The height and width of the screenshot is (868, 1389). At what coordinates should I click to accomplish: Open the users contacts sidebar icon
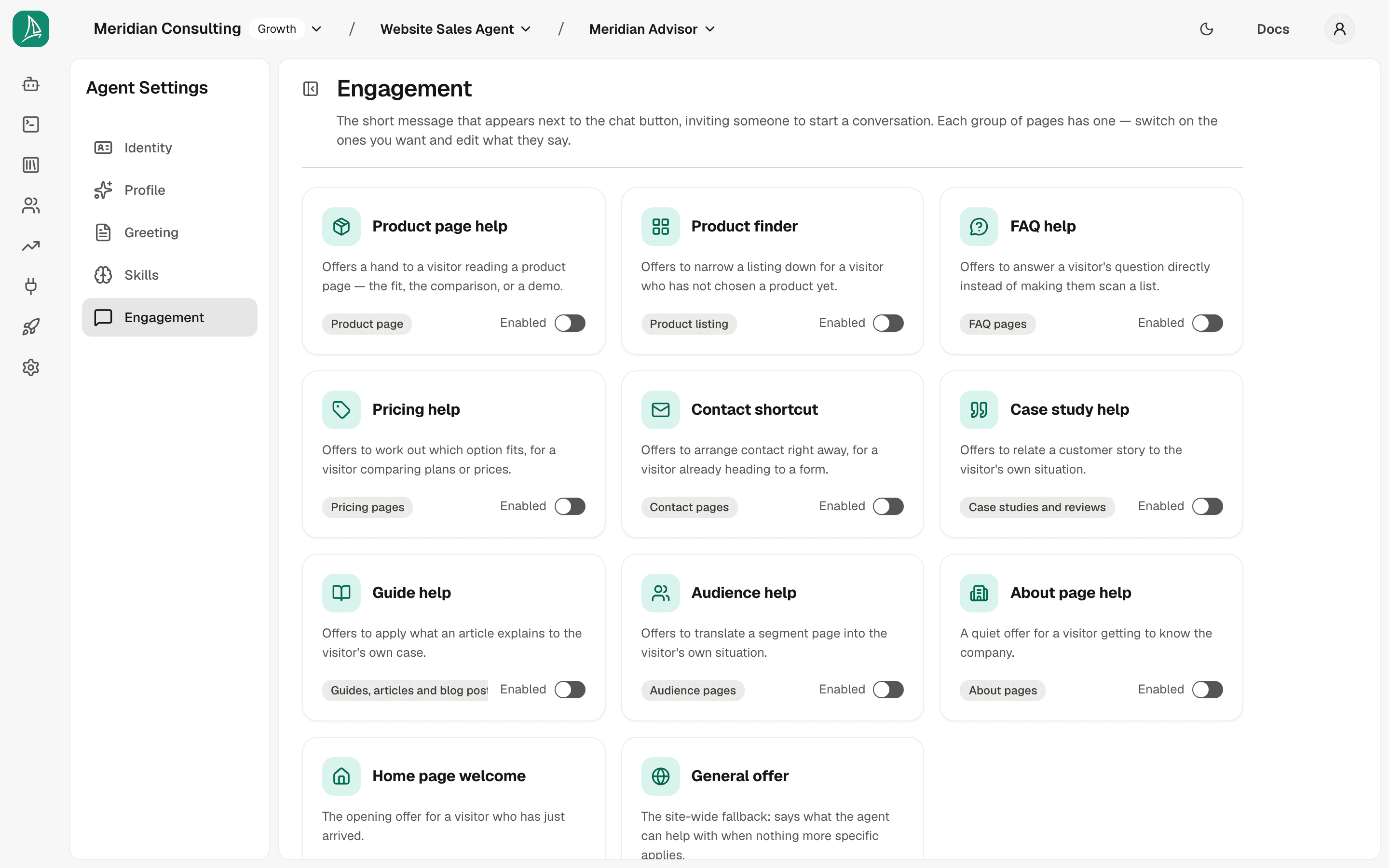(31, 205)
